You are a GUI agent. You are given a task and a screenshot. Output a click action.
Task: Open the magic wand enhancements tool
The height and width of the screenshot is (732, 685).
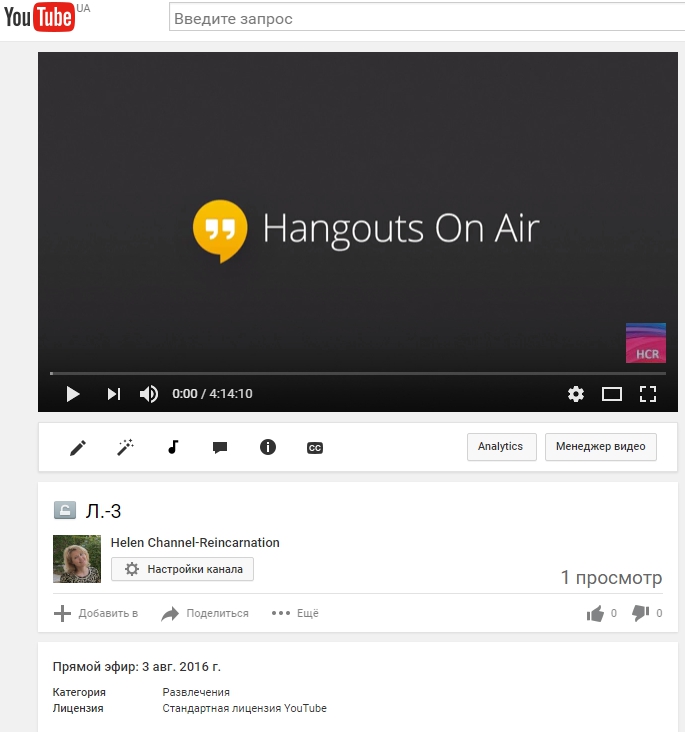coord(125,448)
